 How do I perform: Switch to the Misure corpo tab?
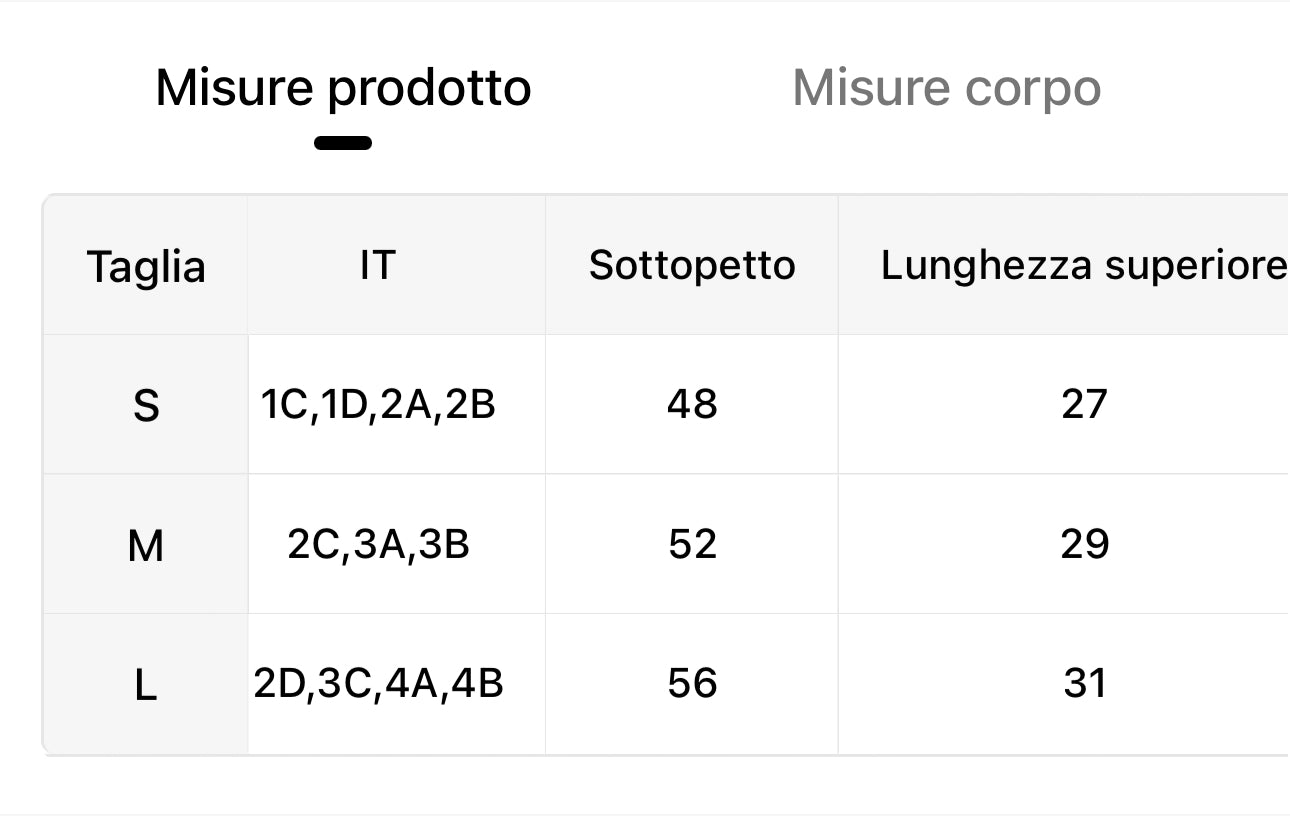pos(946,88)
